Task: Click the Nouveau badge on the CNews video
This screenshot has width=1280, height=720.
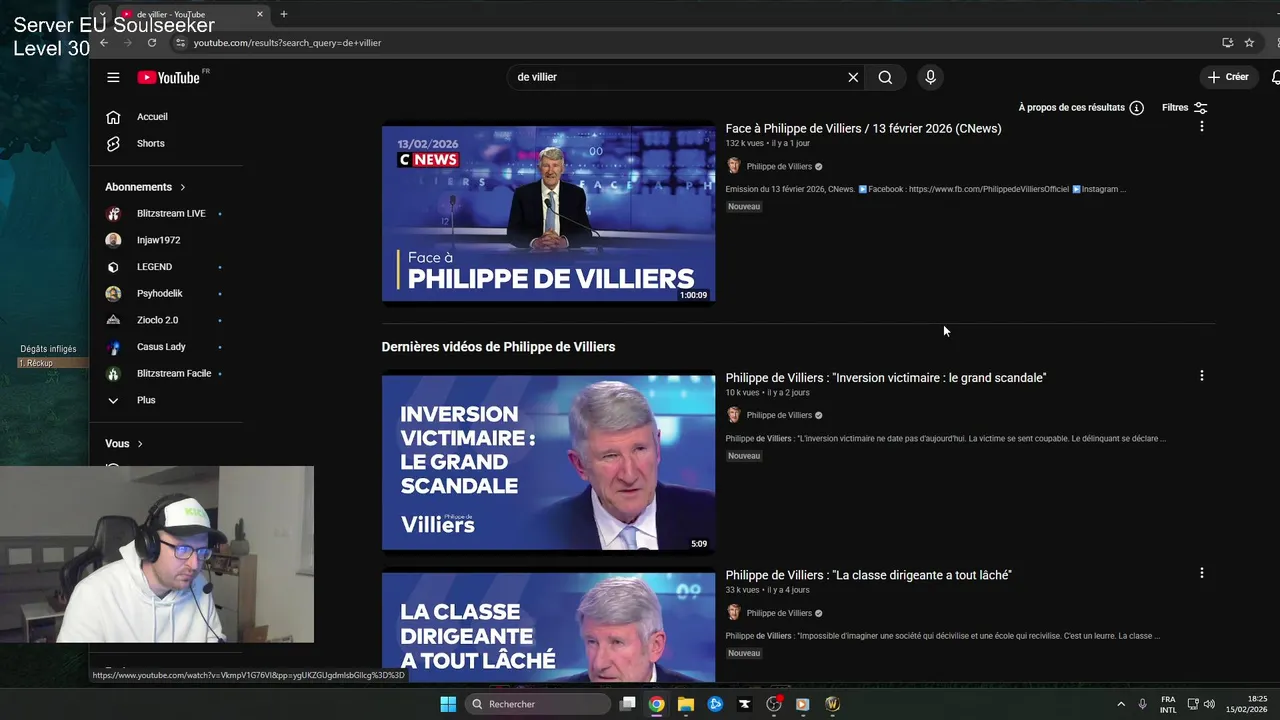Action: click(x=744, y=206)
